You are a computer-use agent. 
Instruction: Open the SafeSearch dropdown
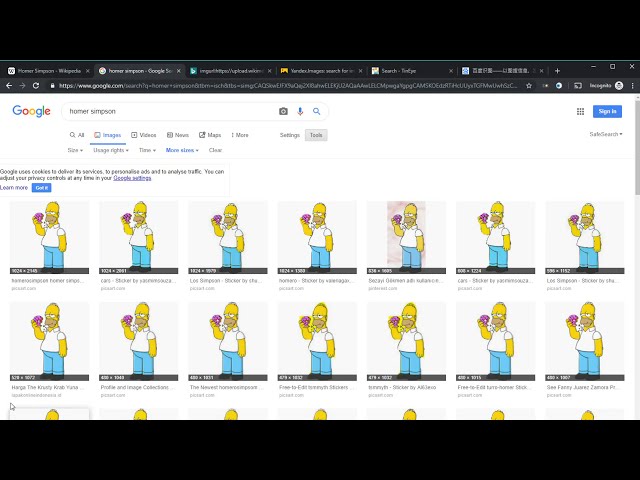[606, 134]
